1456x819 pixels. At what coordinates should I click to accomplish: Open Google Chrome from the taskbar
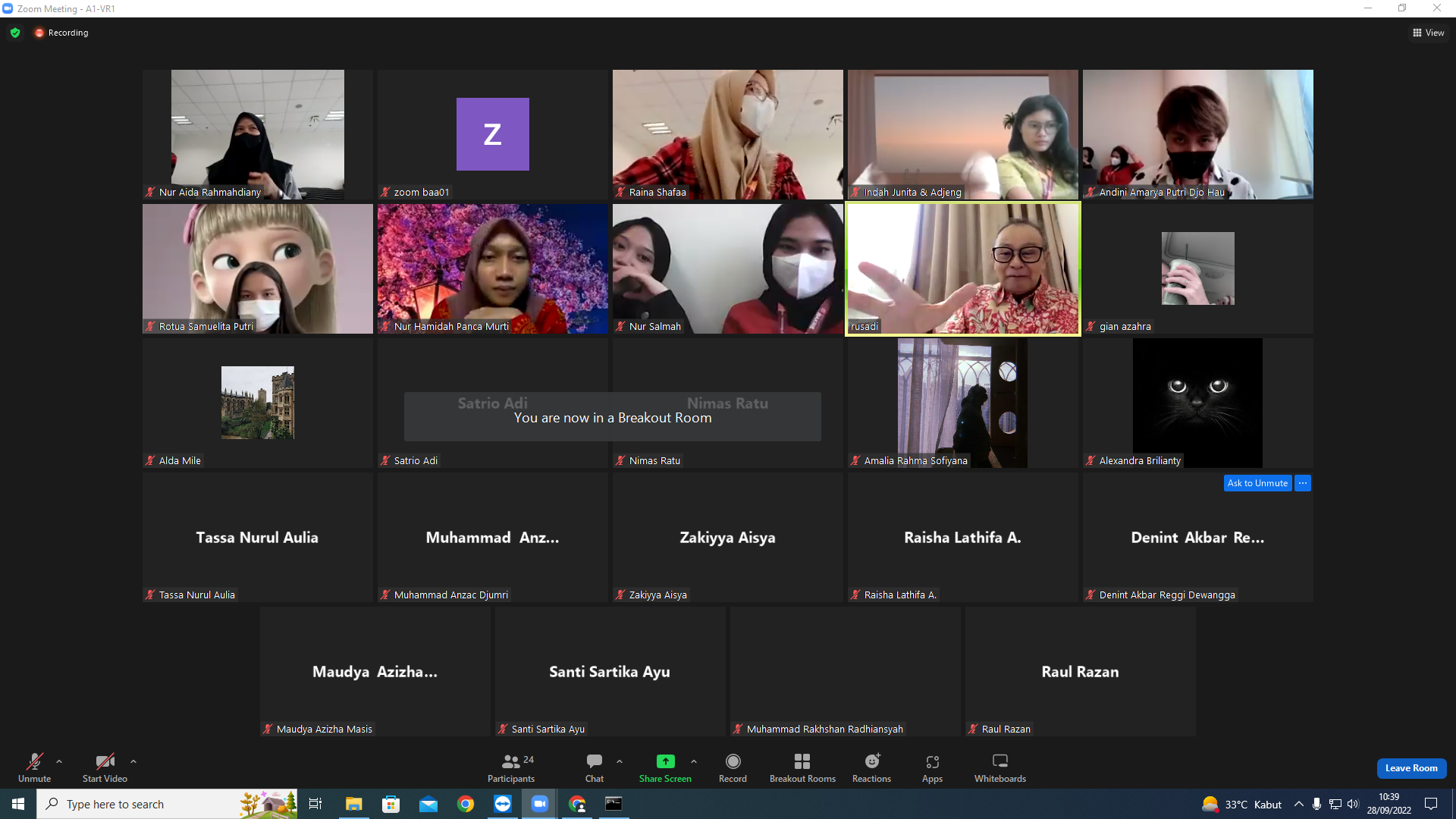click(466, 804)
